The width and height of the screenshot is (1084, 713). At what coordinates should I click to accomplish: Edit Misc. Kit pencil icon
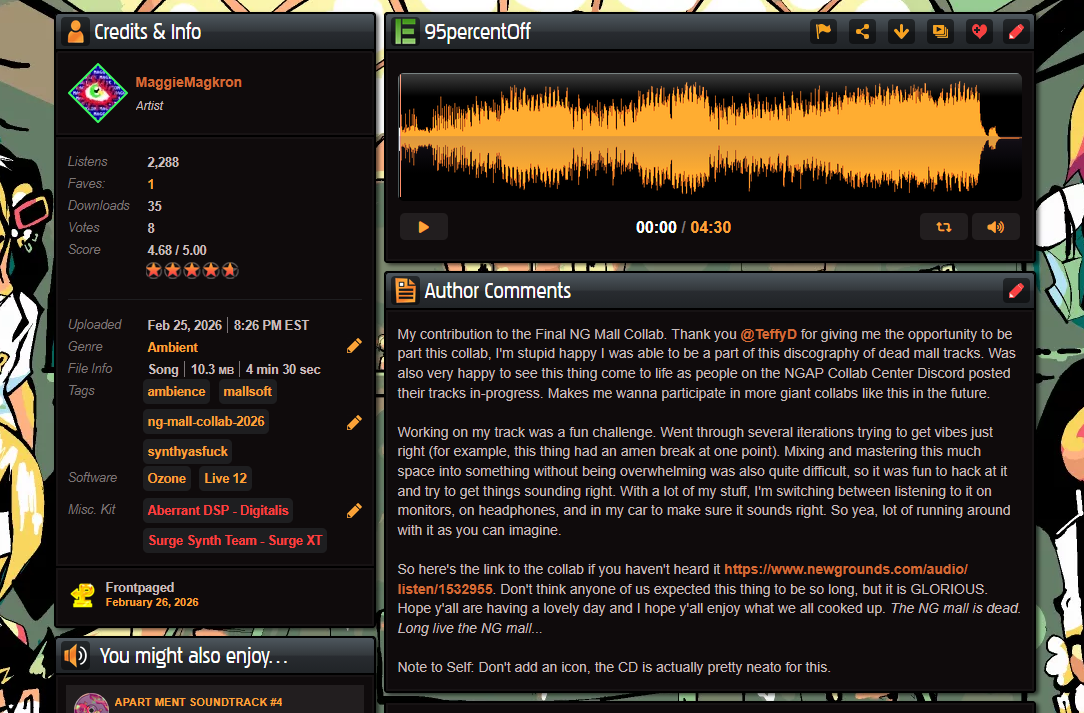pos(354,511)
